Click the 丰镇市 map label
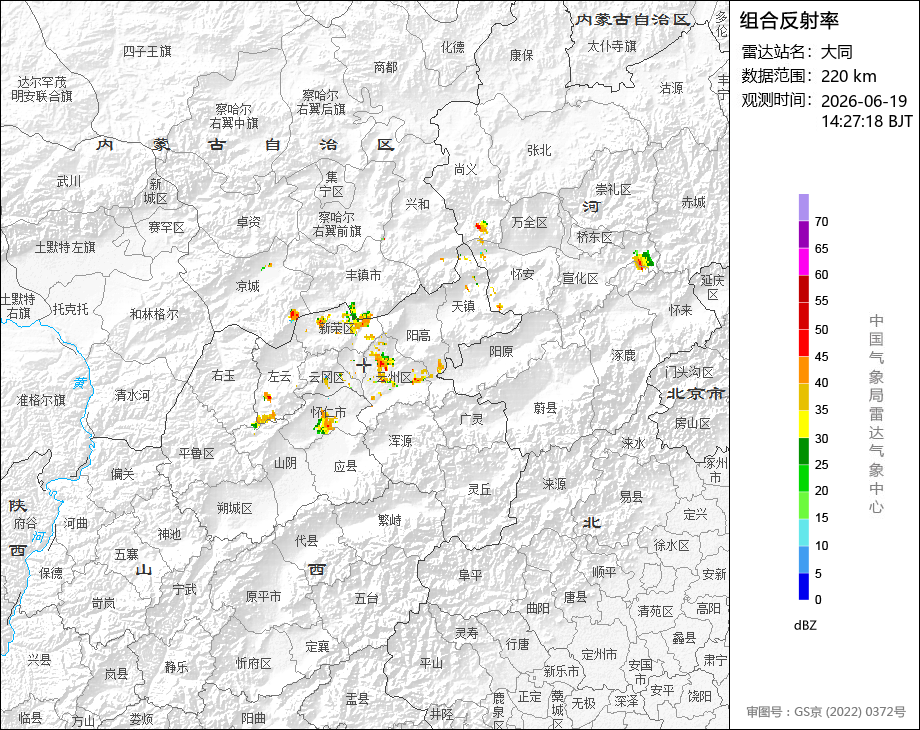This screenshot has height=730, width=920. [x=363, y=275]
